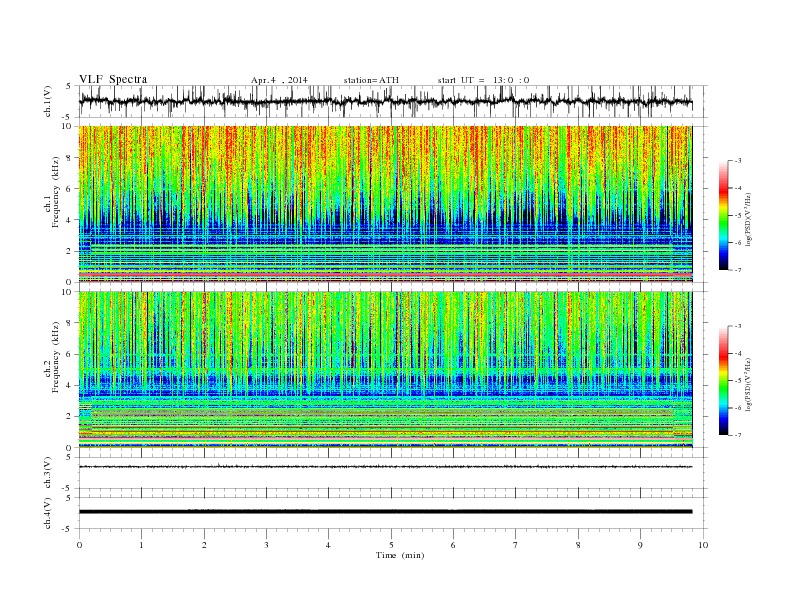Viewport: 792px width, 612px height.
Task: Click the "3" tick on the time axis
Action: pos(266,545)
